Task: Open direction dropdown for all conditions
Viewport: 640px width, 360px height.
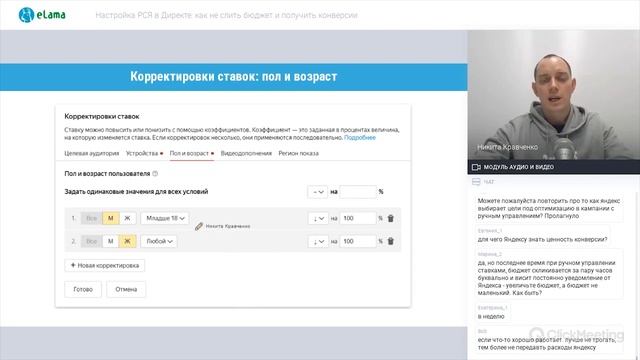Action: 318,192
